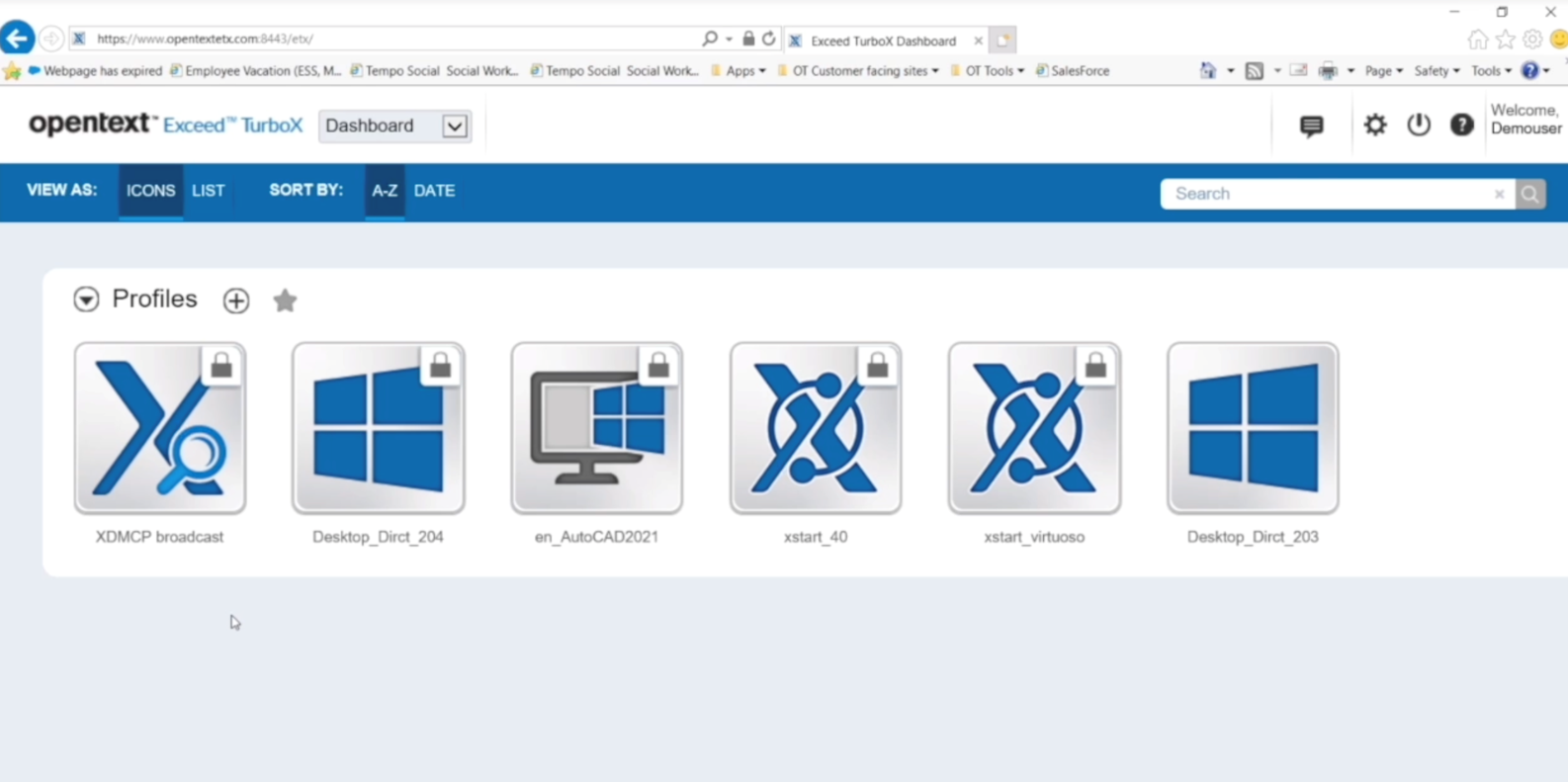The height and width of the screenshot is (782, 1568).
Task: Click the print icon in command bar
Action: (x=1328, y=70)
